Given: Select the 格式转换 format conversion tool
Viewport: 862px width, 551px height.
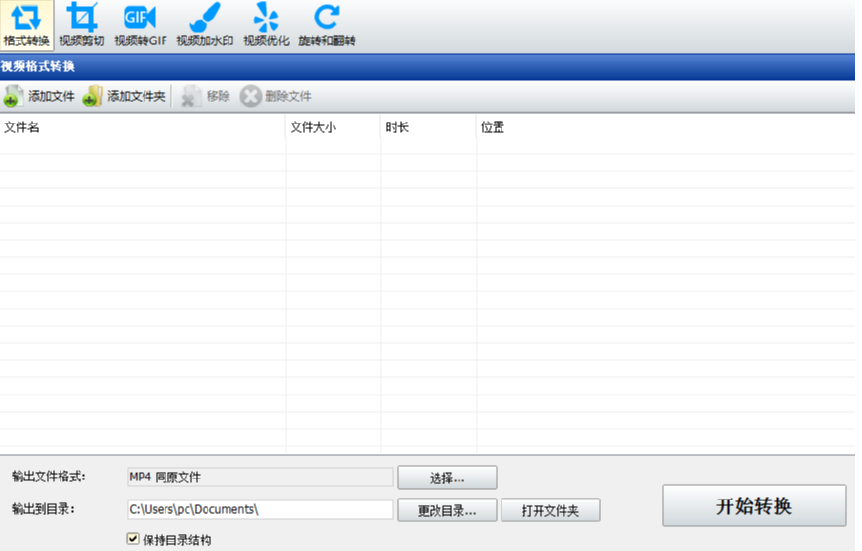Looking at the screenshot, I should pyautogui.click(x=26, y=25).
